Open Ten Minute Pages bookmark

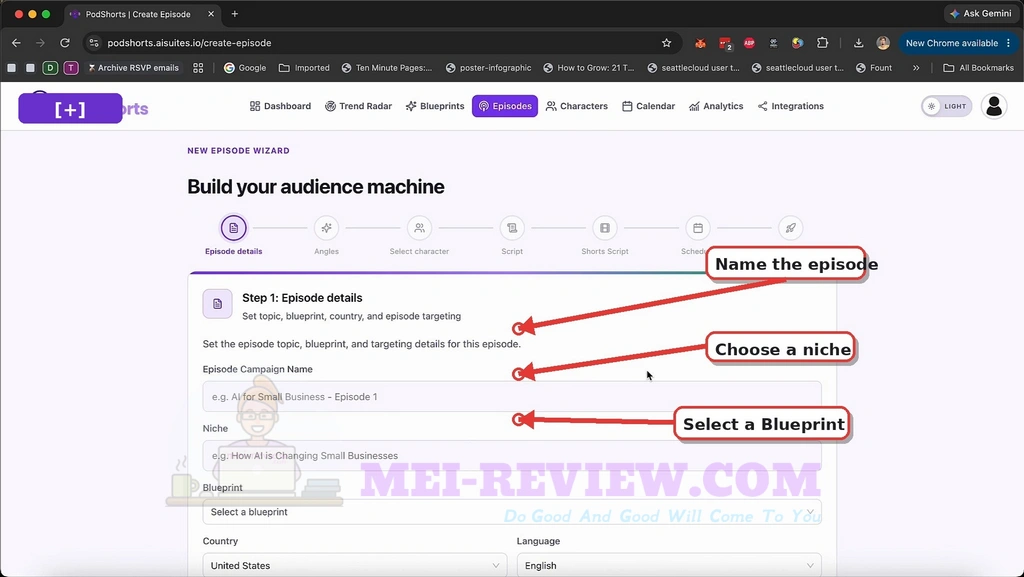387,68
